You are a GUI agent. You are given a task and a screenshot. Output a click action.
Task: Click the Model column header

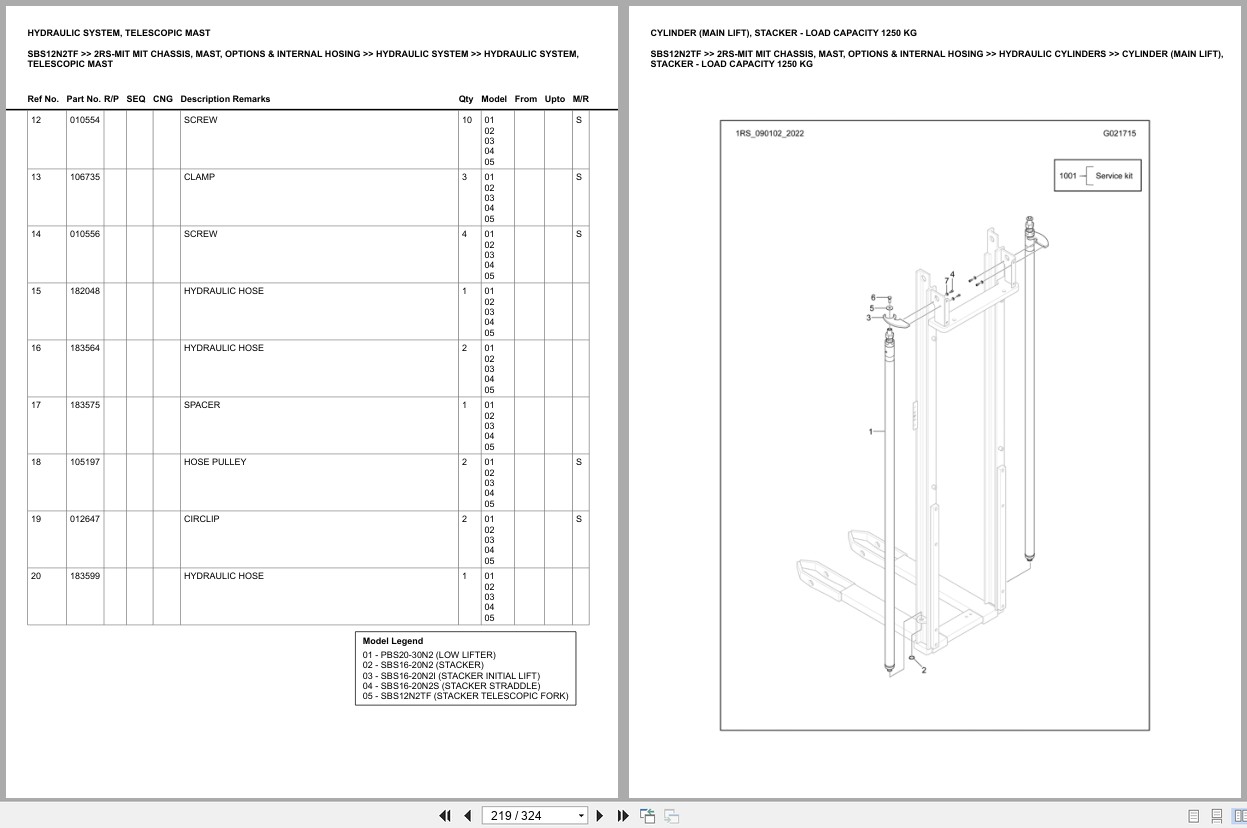pyautogui.click(x=494, y=99)
